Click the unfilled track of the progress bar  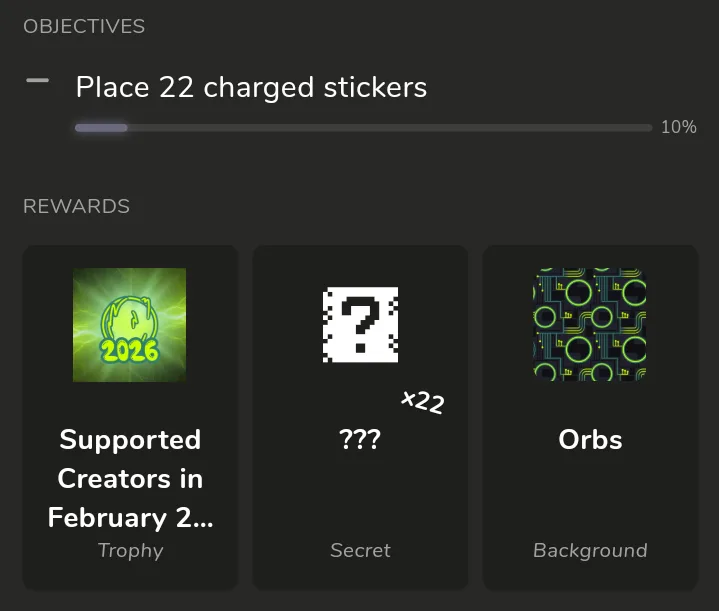point(390,128)
